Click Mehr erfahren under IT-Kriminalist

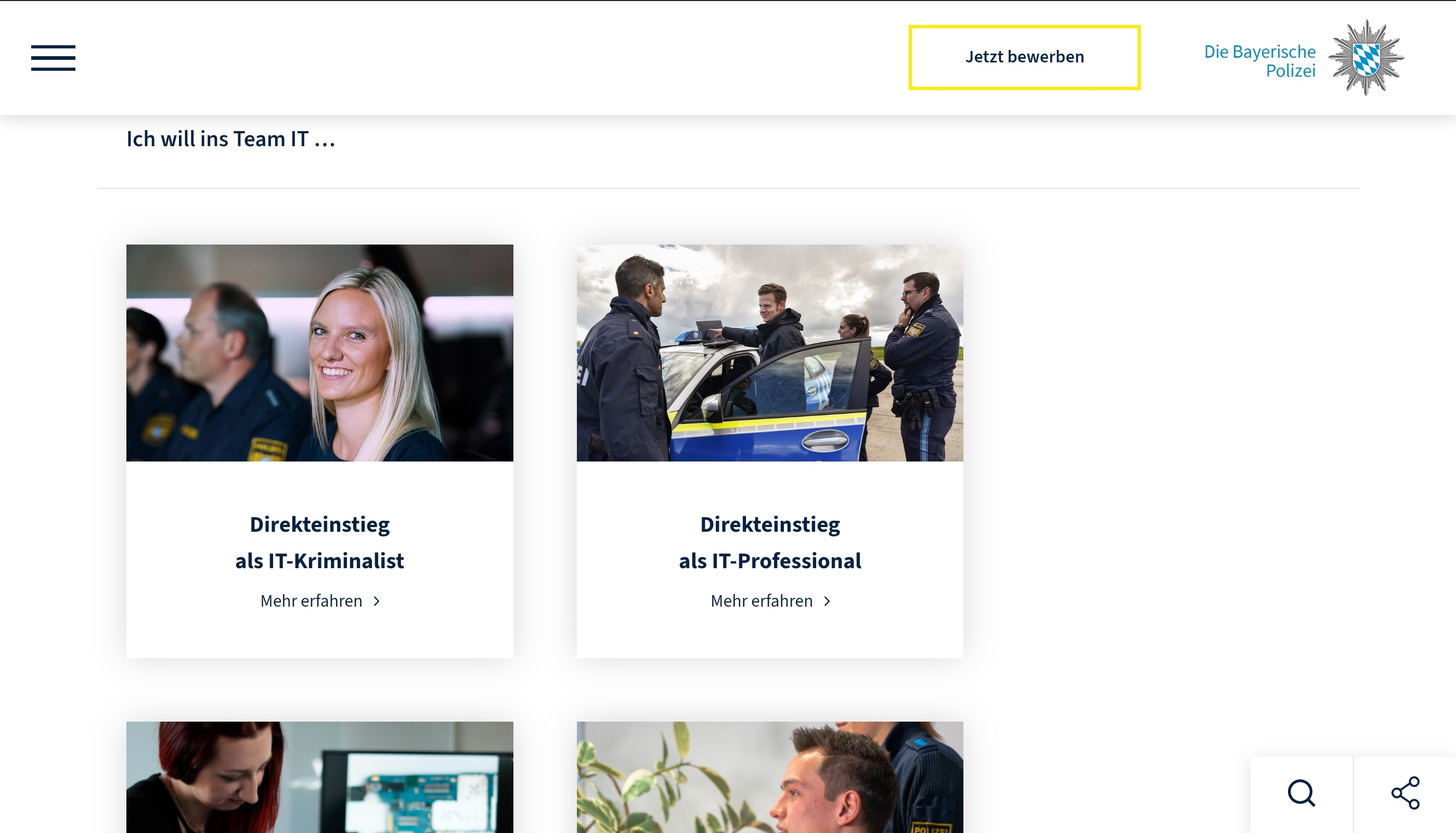coord(311,601)
